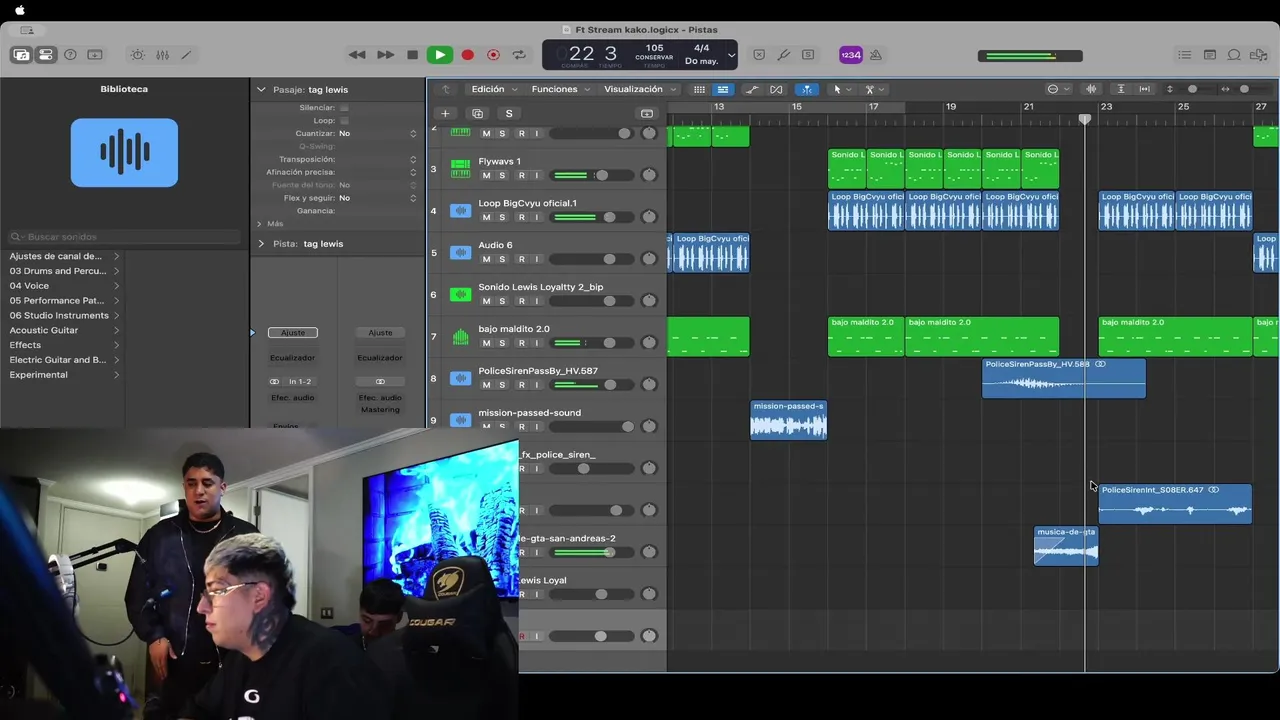Open the Media Browser icon
1280x720 pixels.
[x=1258, y=55]
